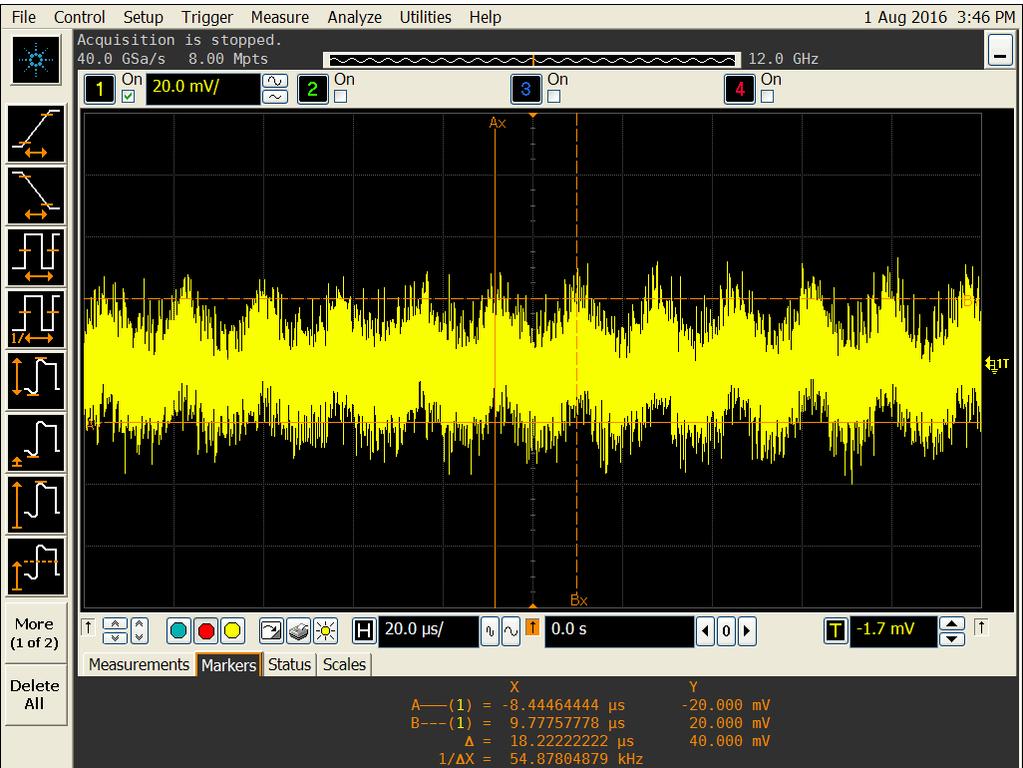Switch to the Status tab
This screenshot has width=1023, height=768.
(289, 664)
